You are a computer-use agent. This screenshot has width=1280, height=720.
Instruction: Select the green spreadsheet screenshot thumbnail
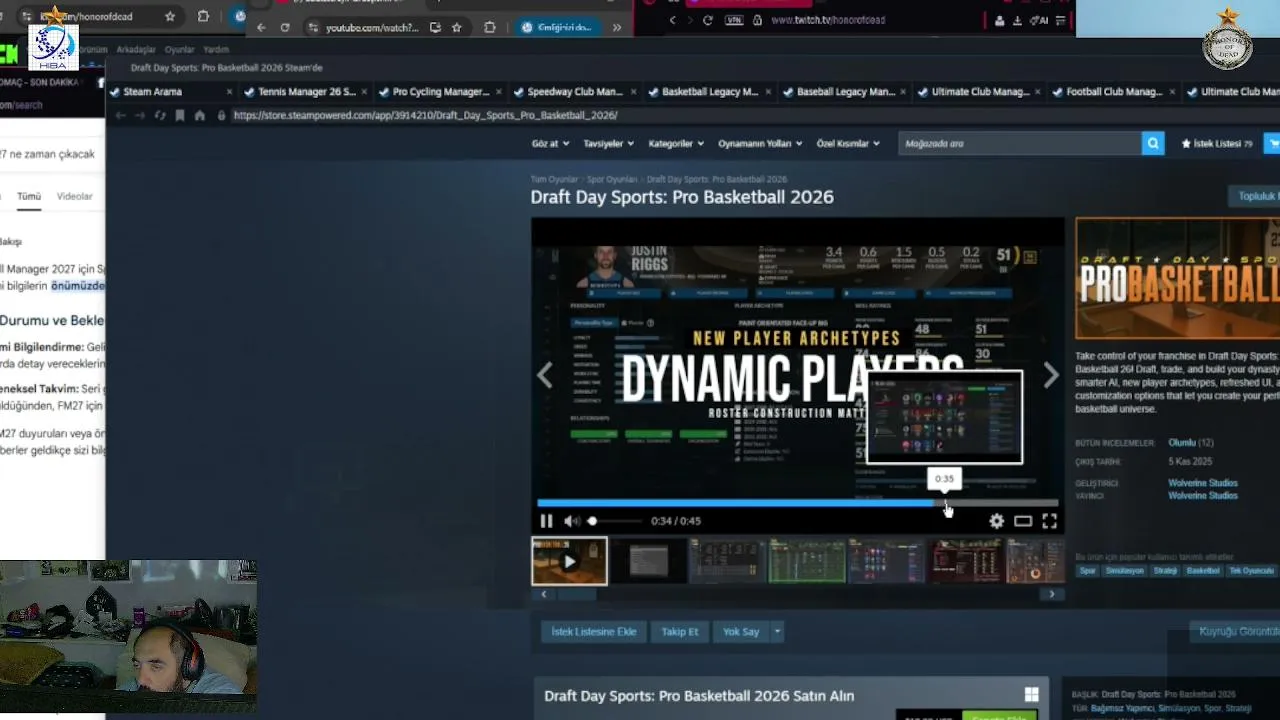click(x=806, y=561)
